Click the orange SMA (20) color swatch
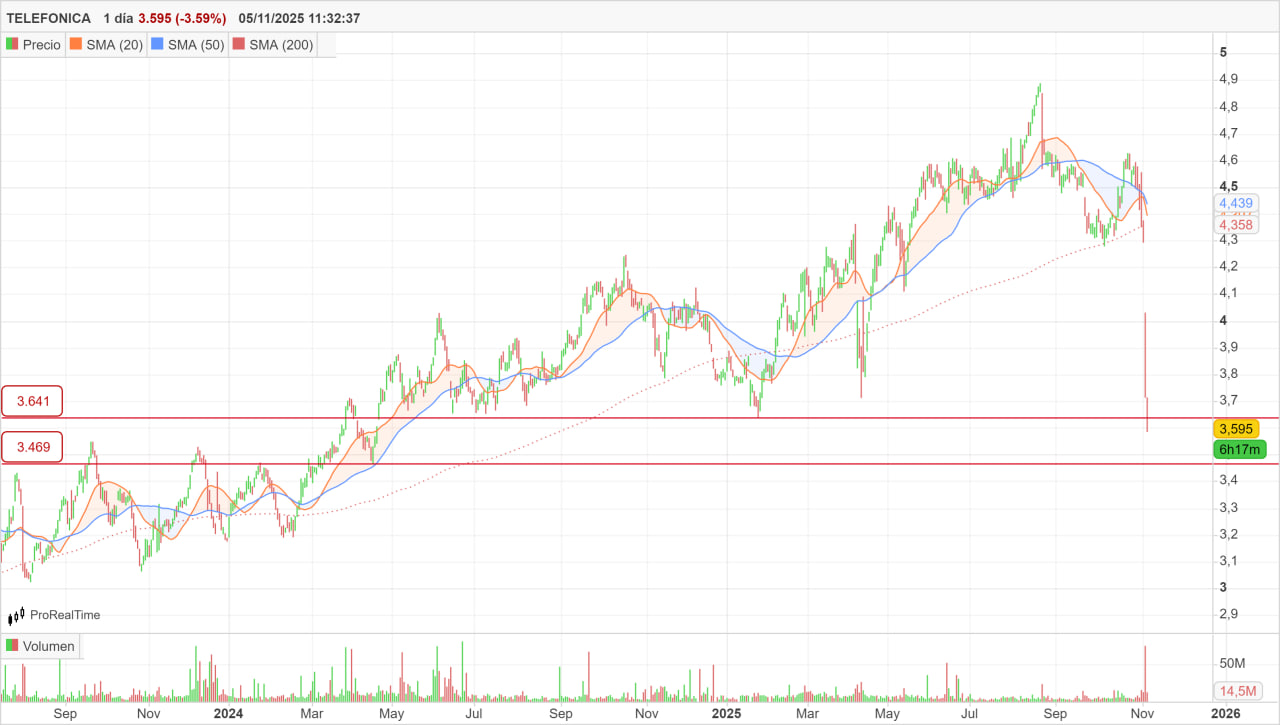 (74, 45)
